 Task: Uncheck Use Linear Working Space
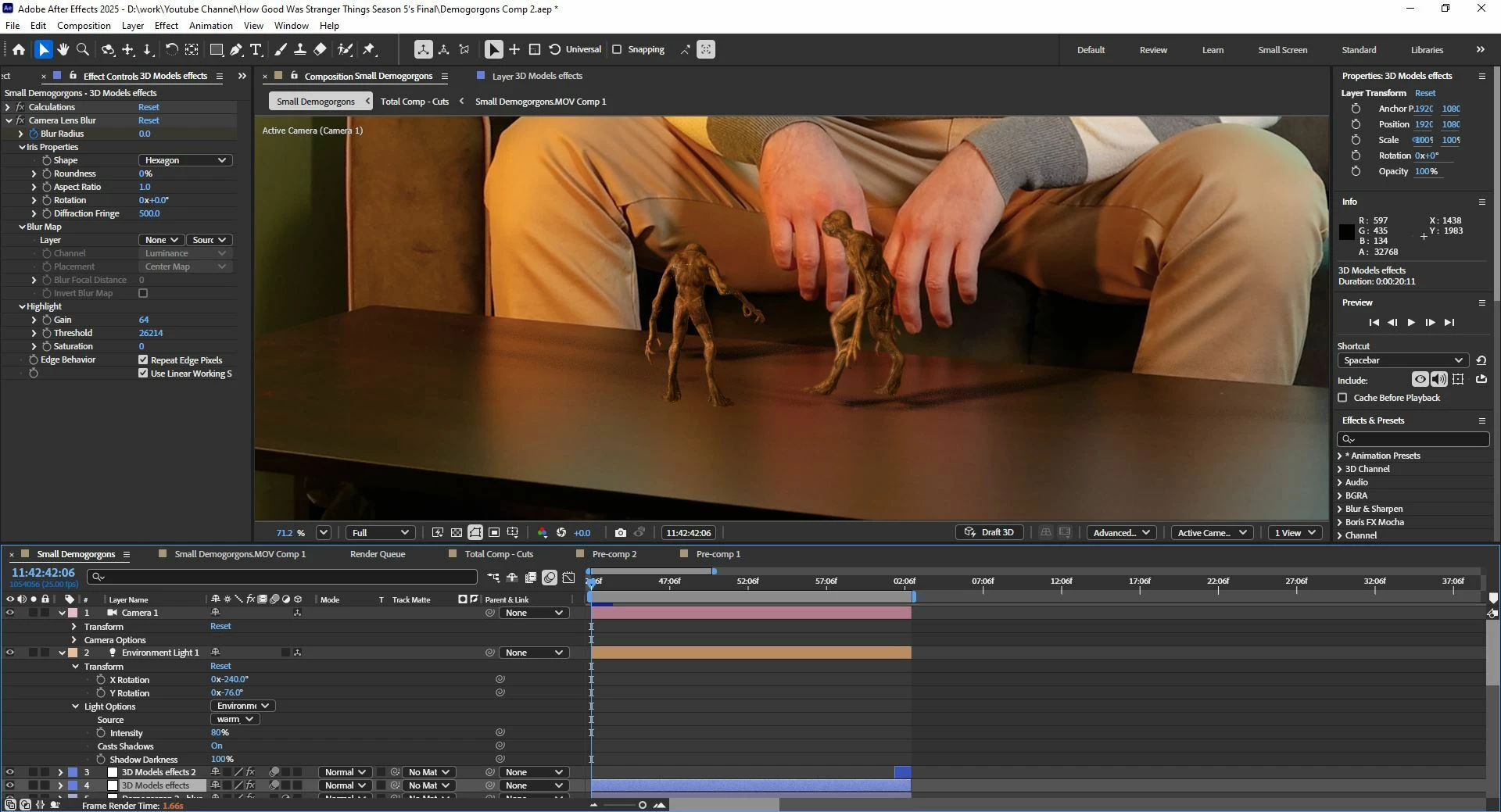(x=143, y=374)
